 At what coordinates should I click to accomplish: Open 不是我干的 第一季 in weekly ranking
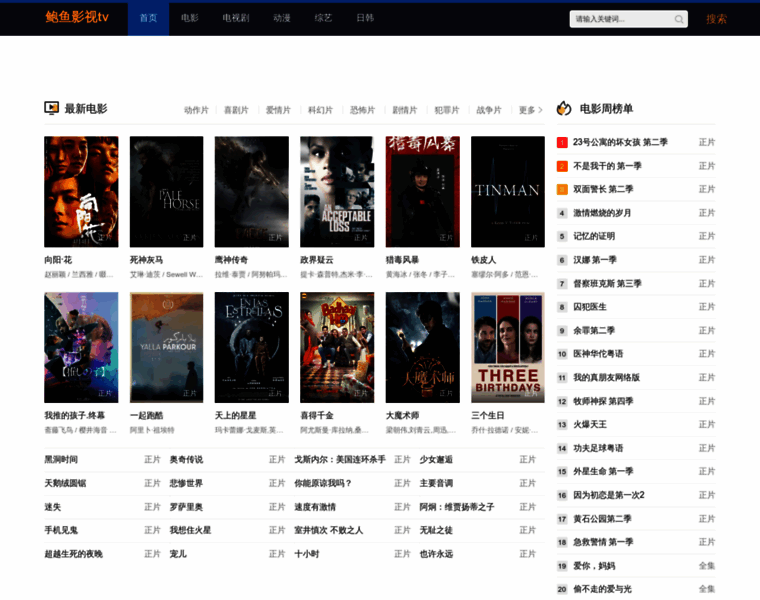pyautogui.click(x=607, y=166)
